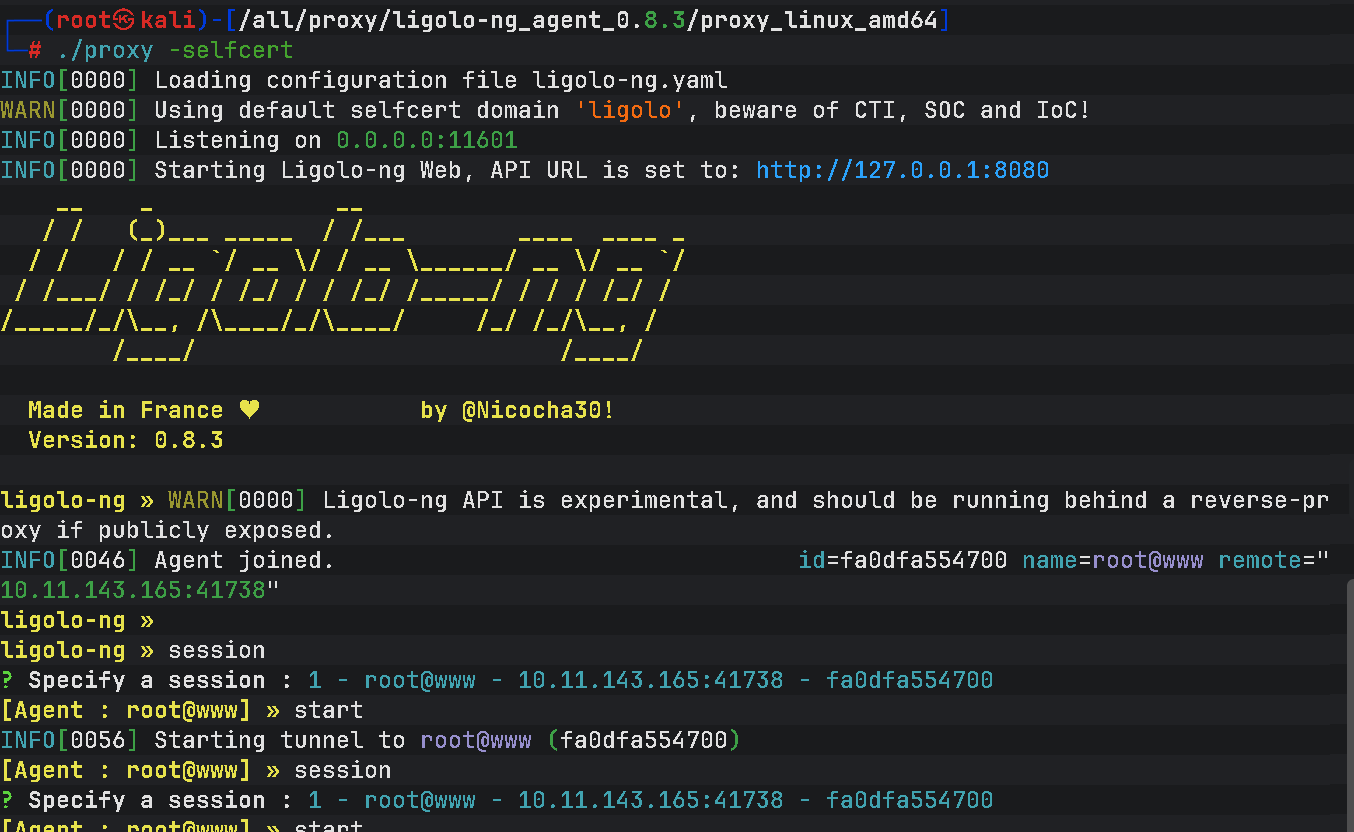Image resolution: width=1354 pixels, height=832 pixels.
Task: Click the proxy_linux_amd64 directory path in prompt
Action: point(820,20)
